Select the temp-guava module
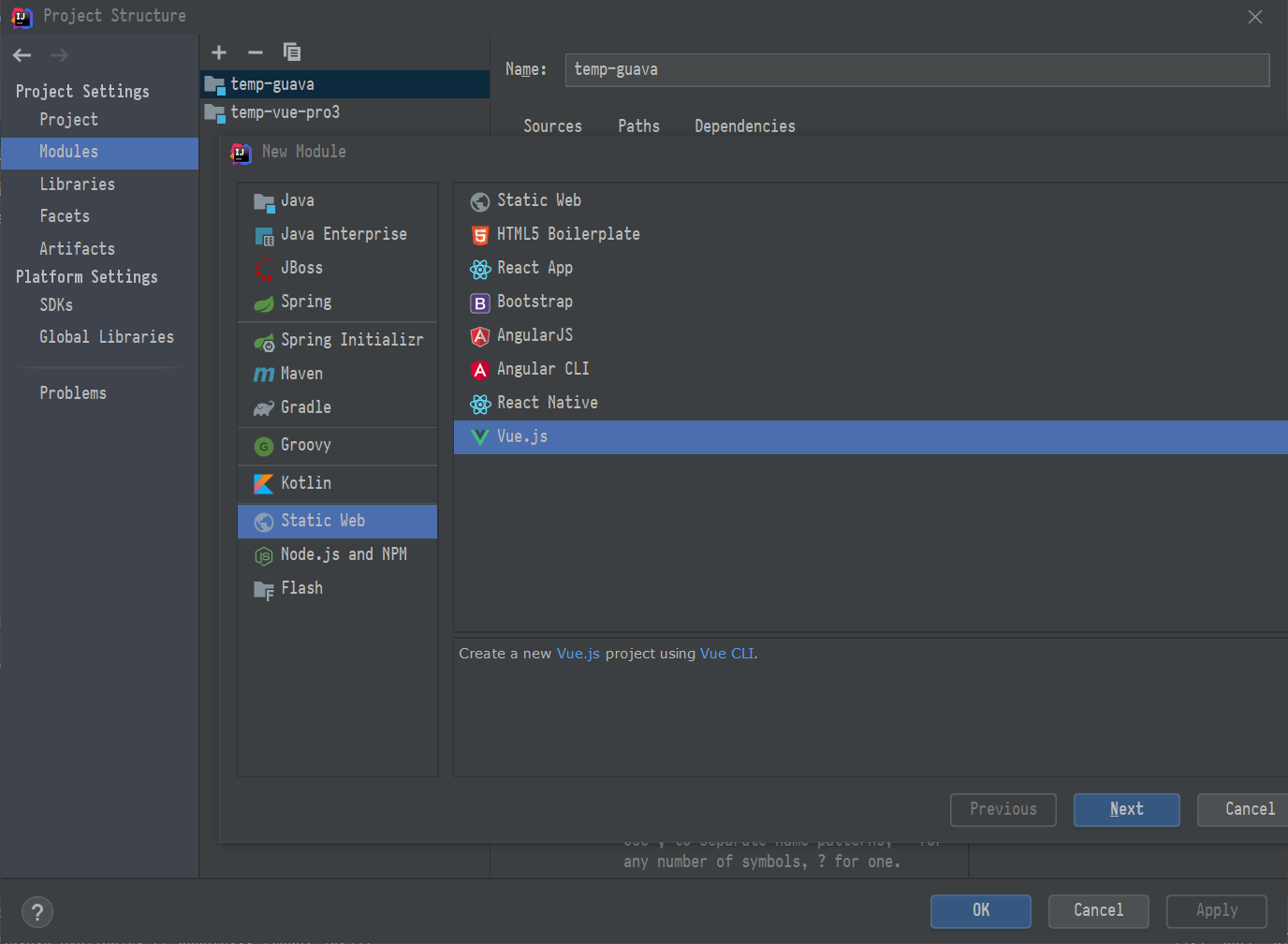This screenshot has height=944, width=1288. click(x=344, y=84)
